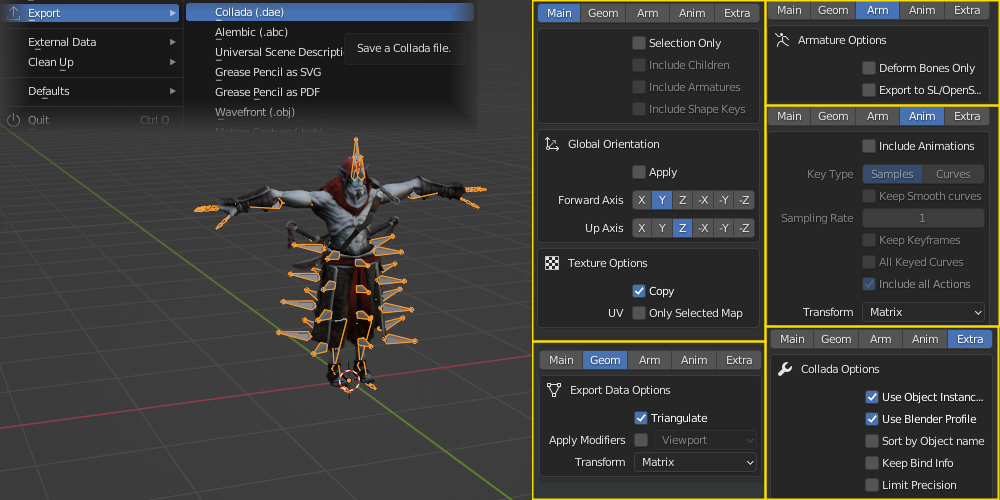This screenshot has width=1000, height=500.
Task: Uncheck the Copy textures checkbox
Action: tap(639, 291)
